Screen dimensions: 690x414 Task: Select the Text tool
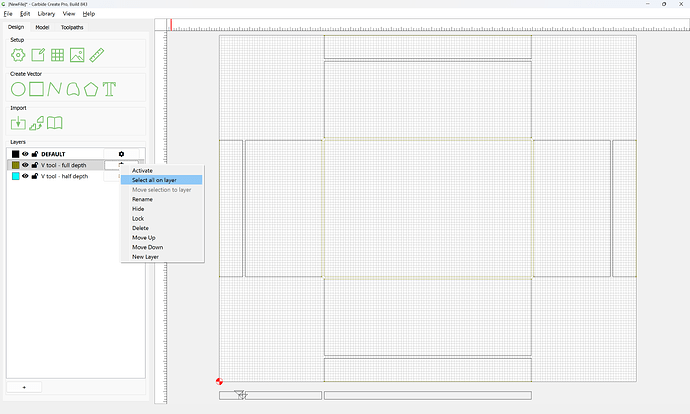(x=109, y=89)
